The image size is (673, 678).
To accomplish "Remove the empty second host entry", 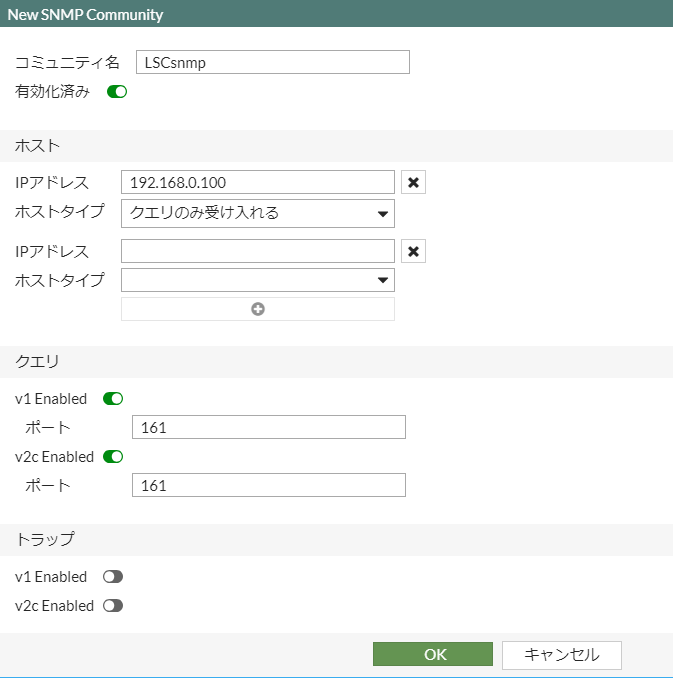I will [413, 251].
